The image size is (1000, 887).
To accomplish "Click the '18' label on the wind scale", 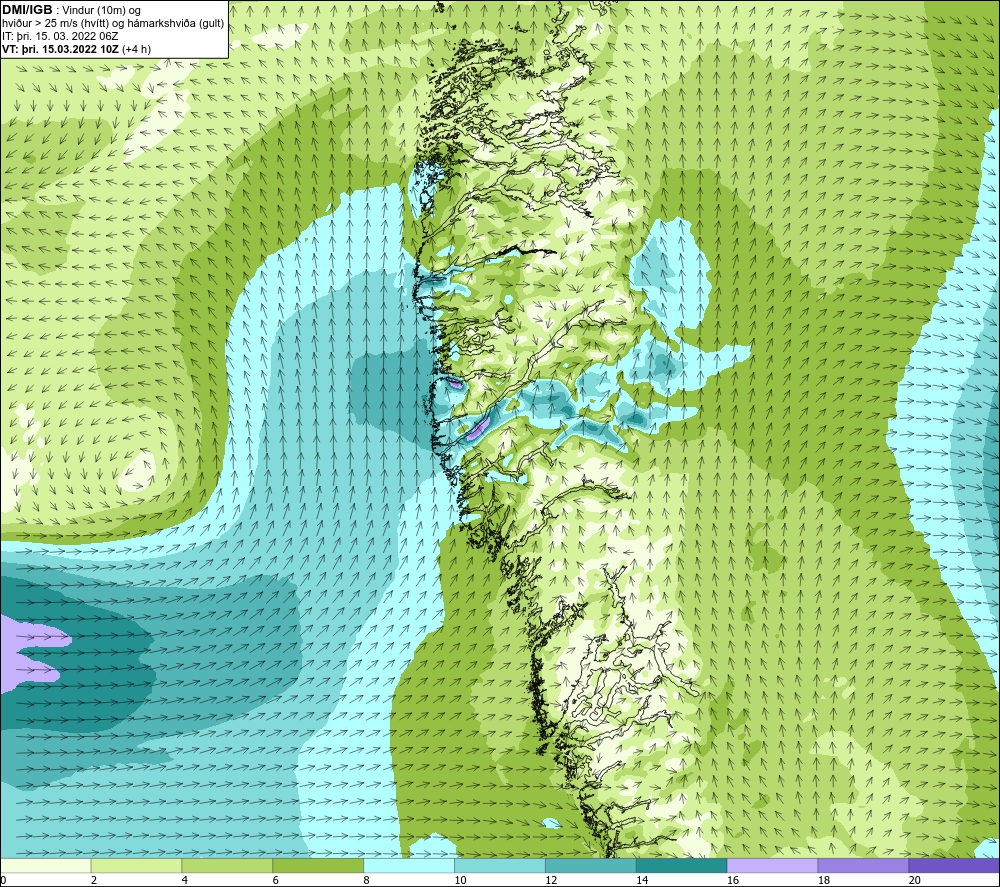I will pyautogui.click(x=824, y=880).
